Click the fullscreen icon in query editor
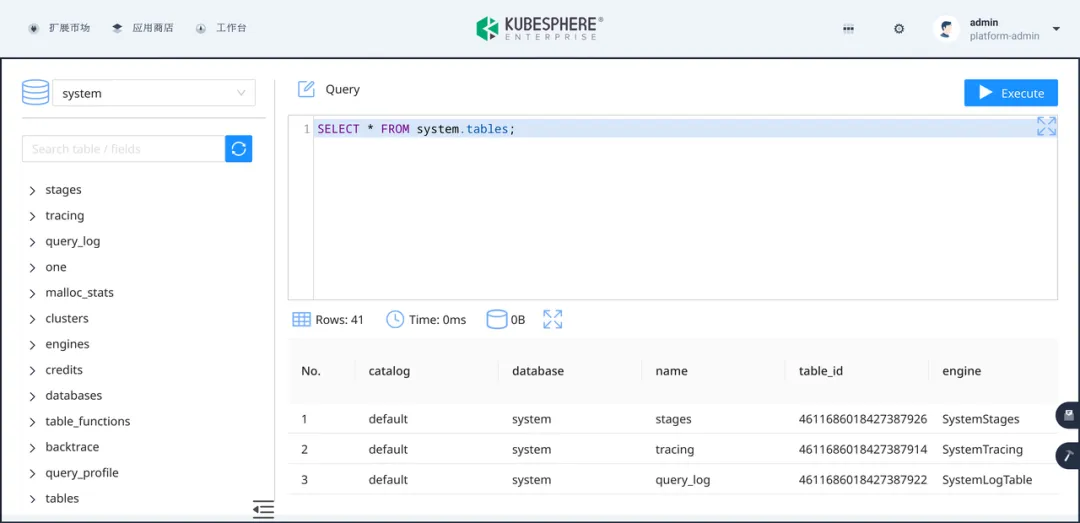Screen dimensions: 1080x523 coord(1046,126)
